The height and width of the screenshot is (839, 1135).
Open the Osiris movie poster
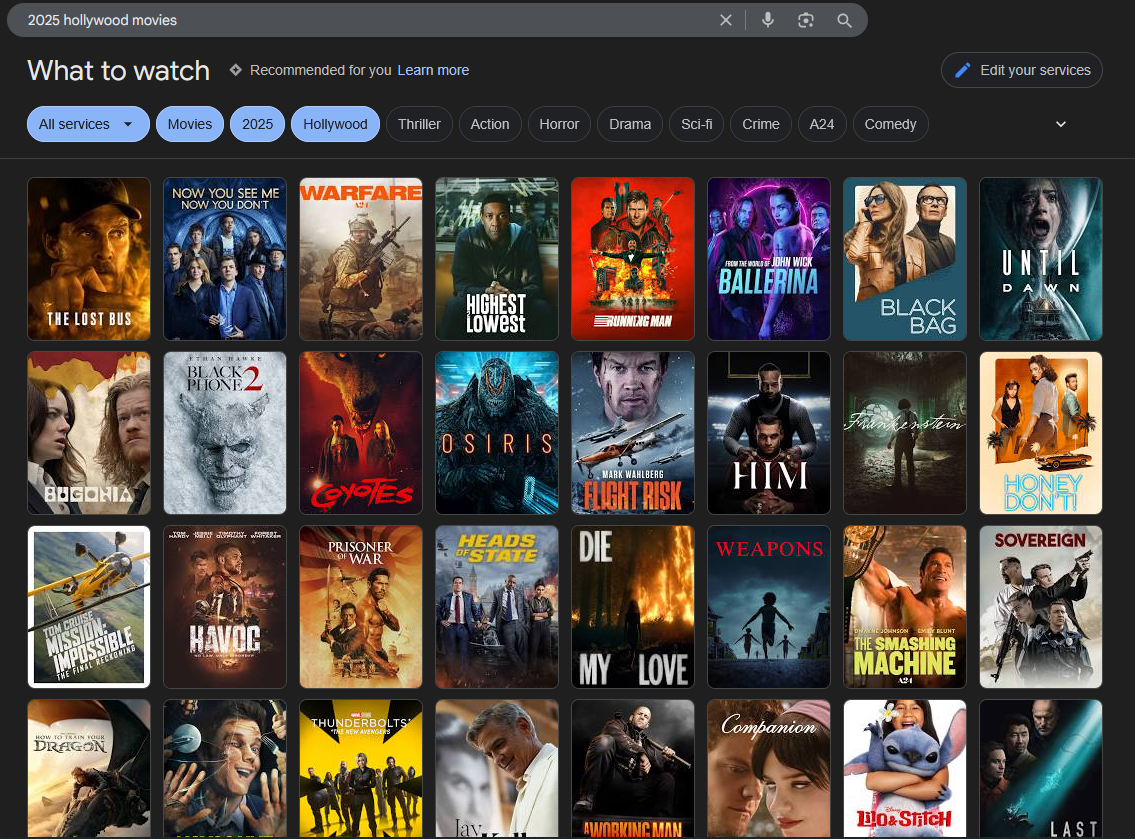497,433
